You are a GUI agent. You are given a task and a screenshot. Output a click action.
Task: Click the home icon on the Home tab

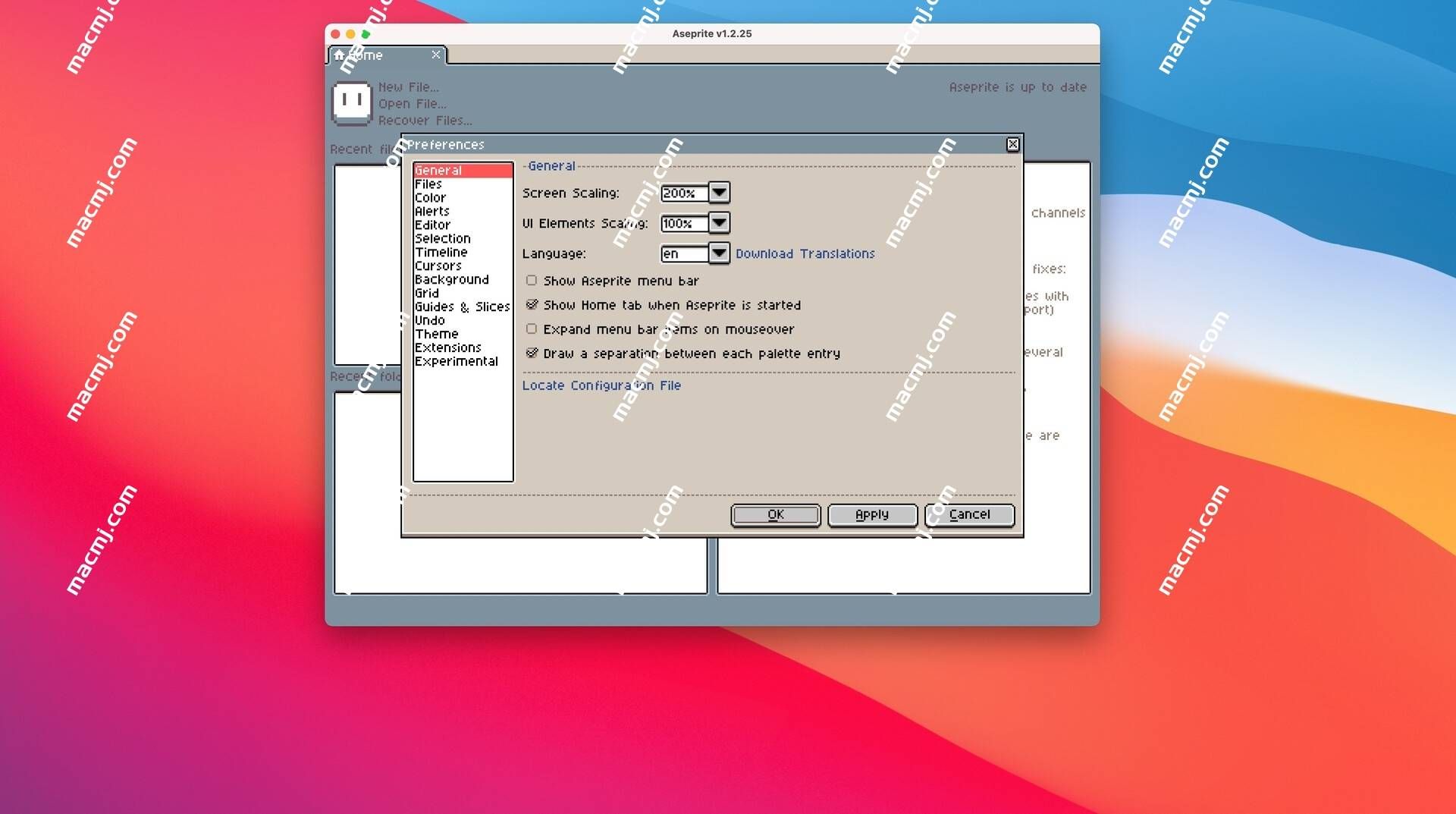(339, 55)
